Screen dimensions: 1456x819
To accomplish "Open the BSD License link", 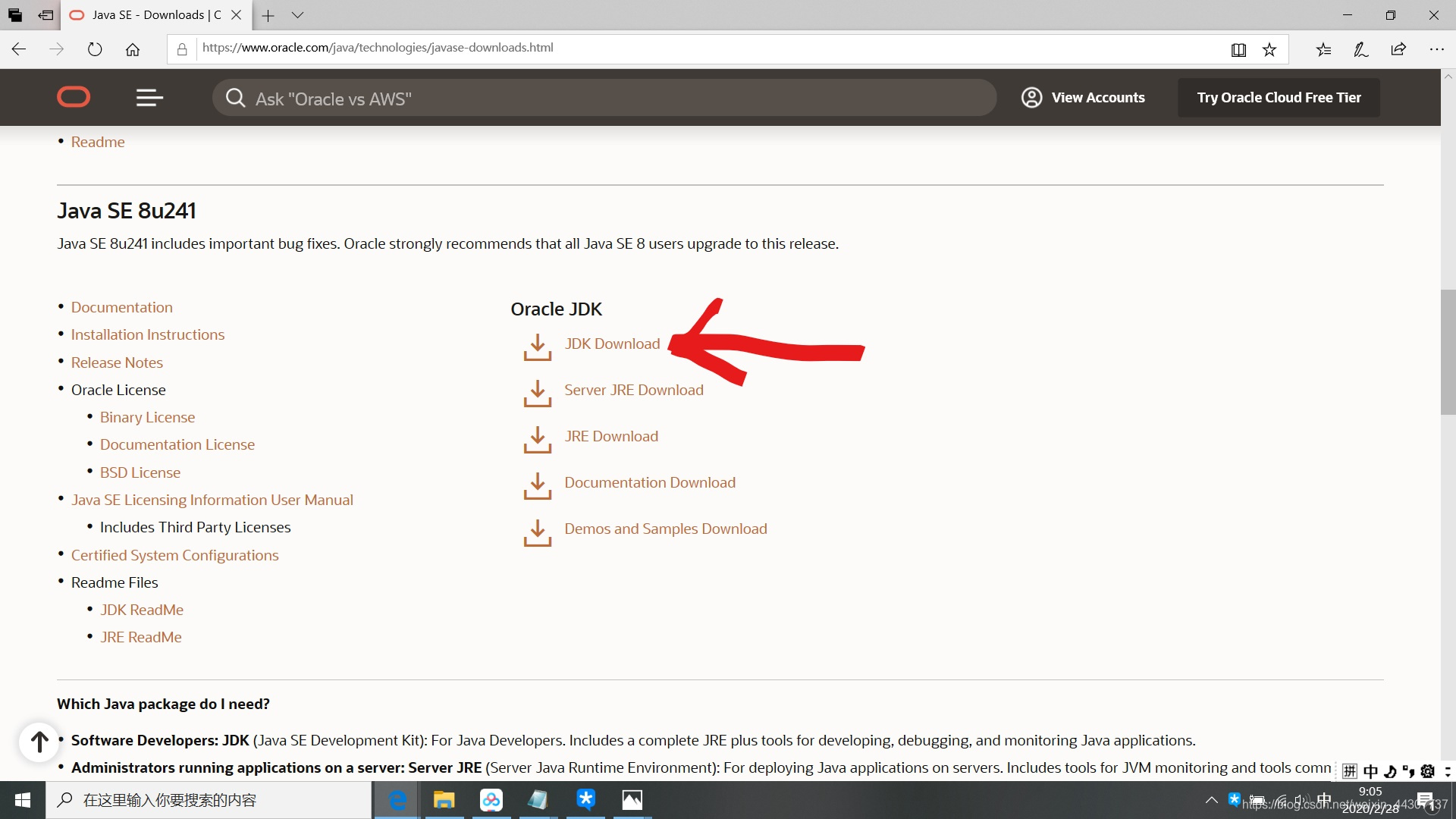I will point(140,472).
